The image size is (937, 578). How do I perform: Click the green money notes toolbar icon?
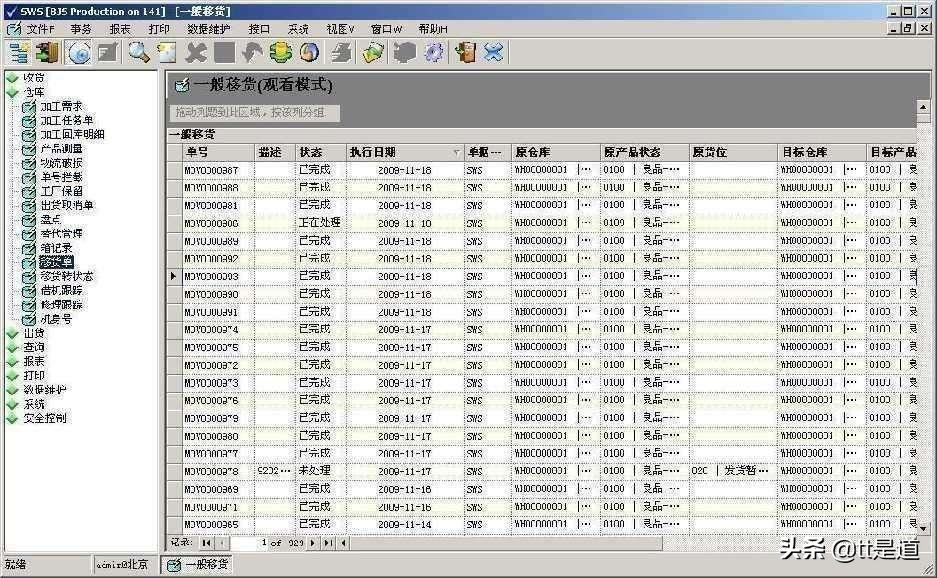tap(373, 53)
